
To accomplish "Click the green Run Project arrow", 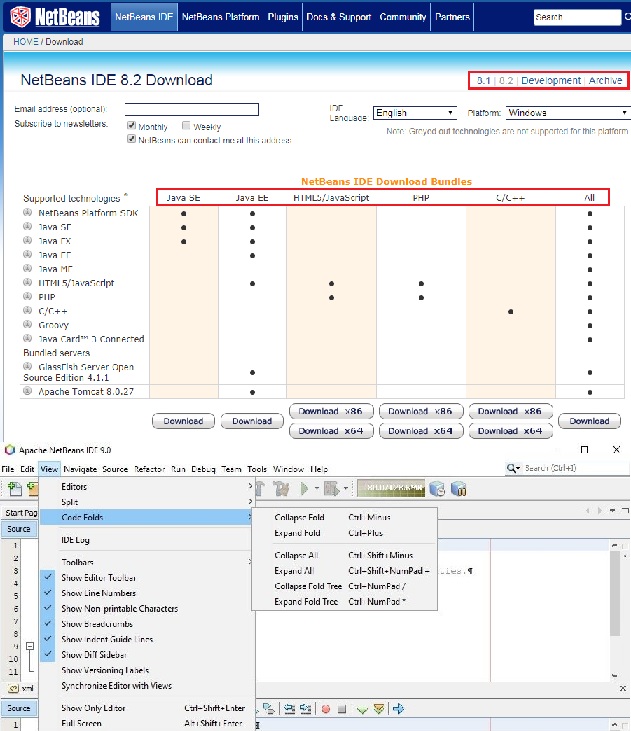I will (x=305, y=489).
